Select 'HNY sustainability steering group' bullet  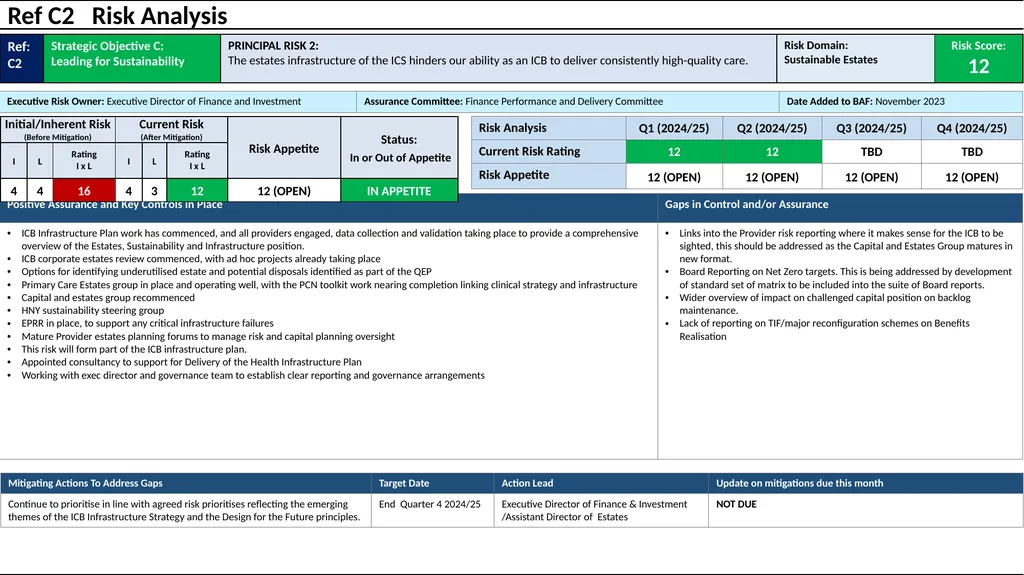pyautogui.click(x=93, y=310)
